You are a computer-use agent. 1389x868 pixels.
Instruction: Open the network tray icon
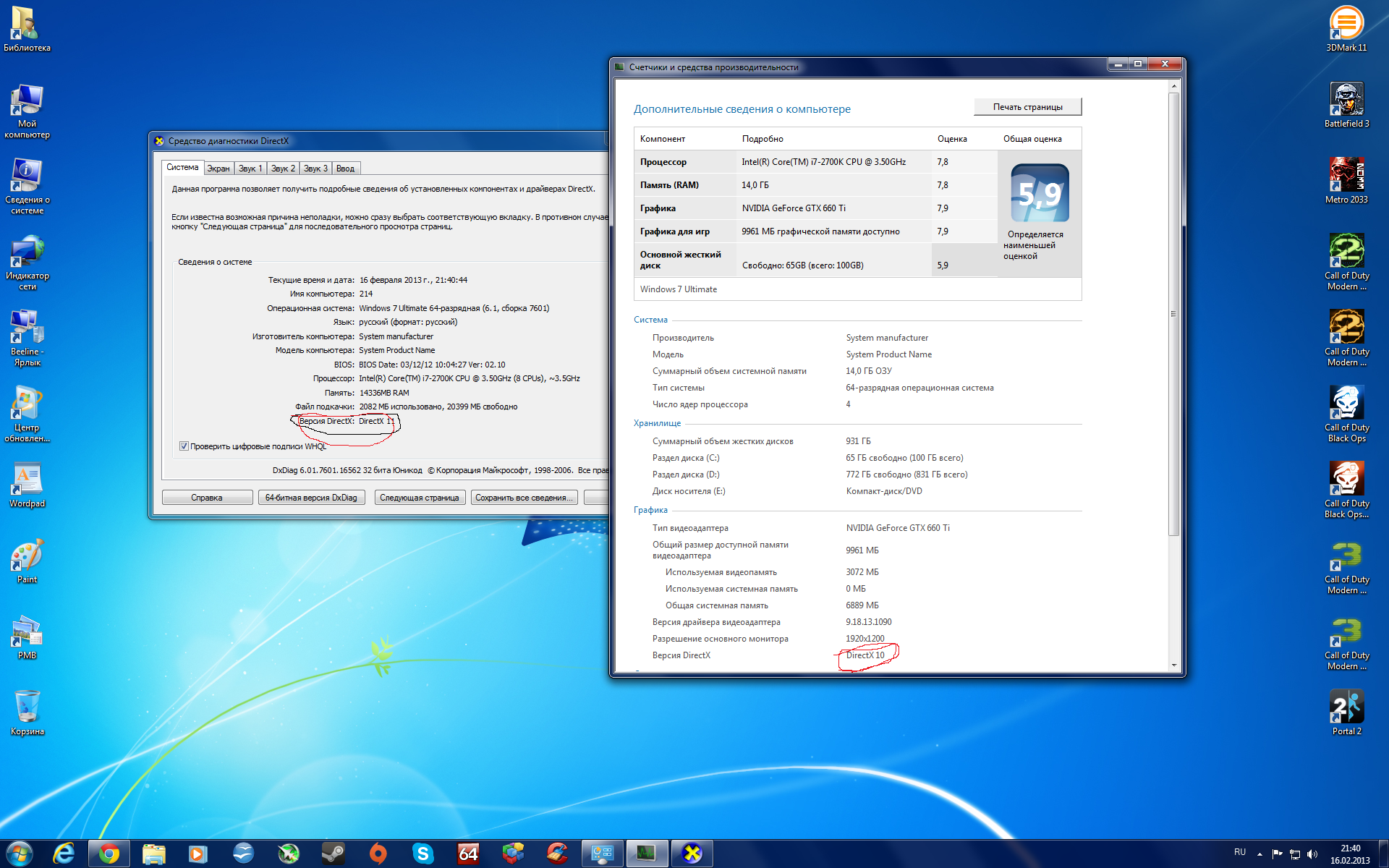1295,854
